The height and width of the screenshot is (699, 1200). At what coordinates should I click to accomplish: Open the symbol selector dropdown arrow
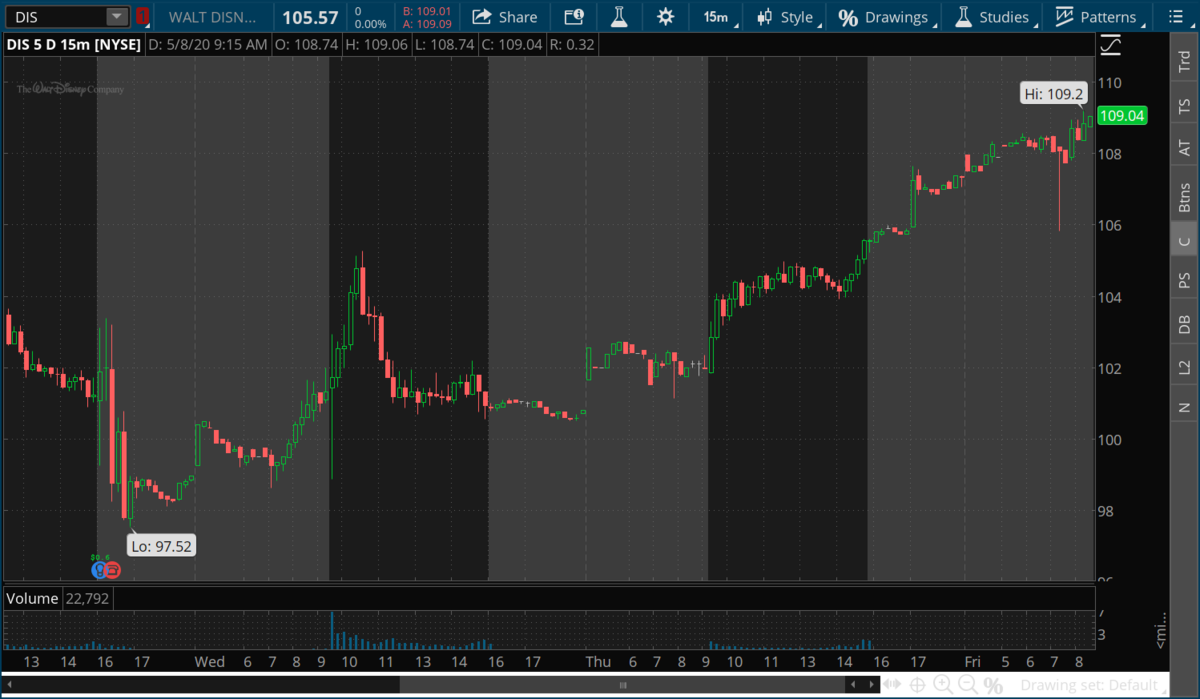click(117, 17)
